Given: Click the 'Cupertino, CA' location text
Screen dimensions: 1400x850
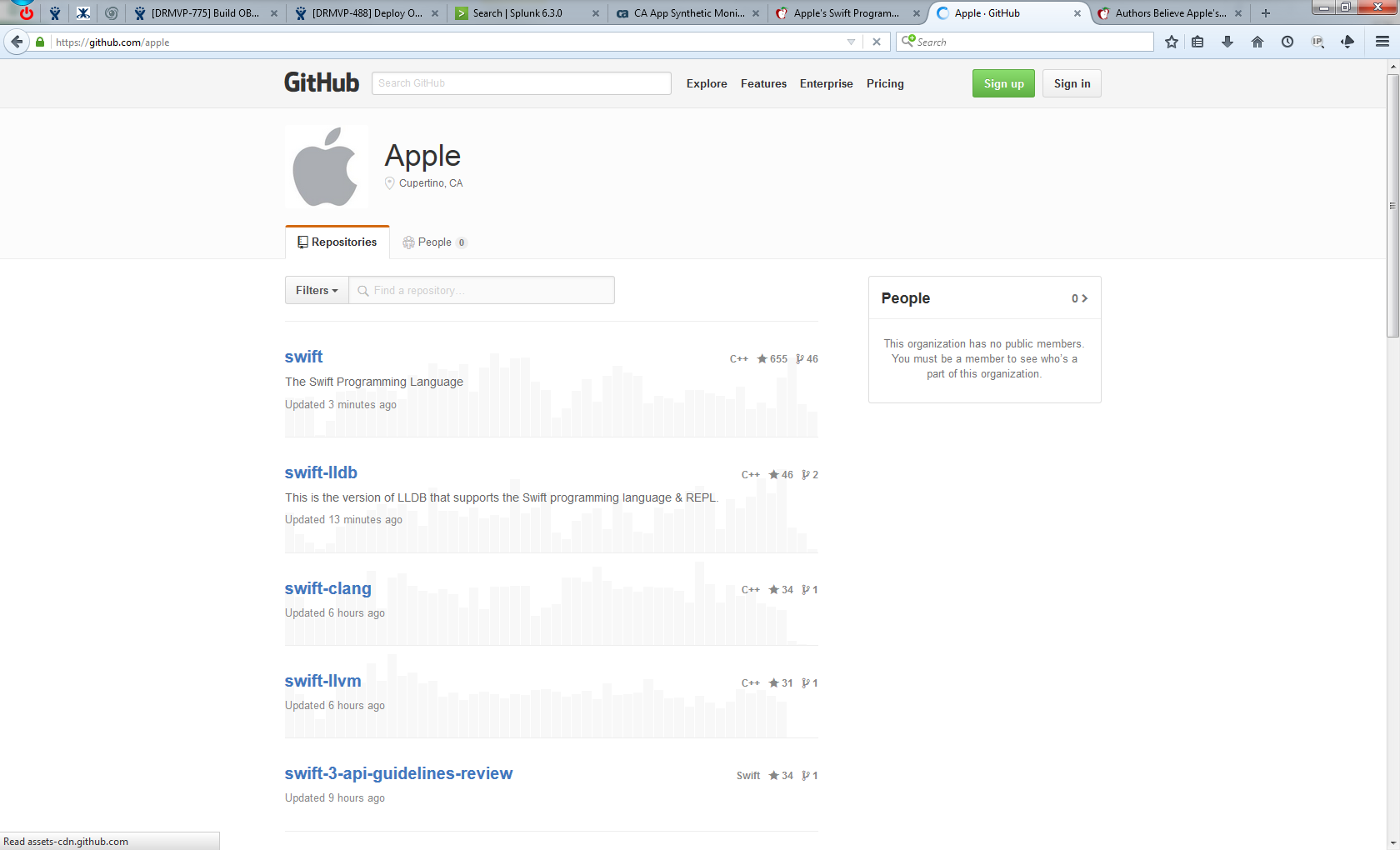Looking at the screenshot, I should click(x=431, y=183).
